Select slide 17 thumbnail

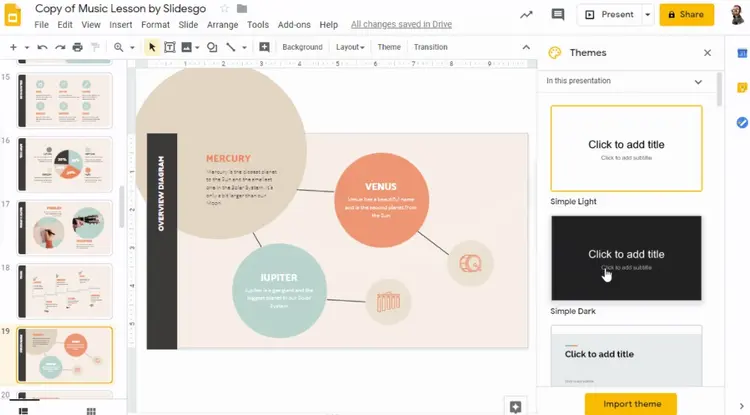click(x=65, y=228)
